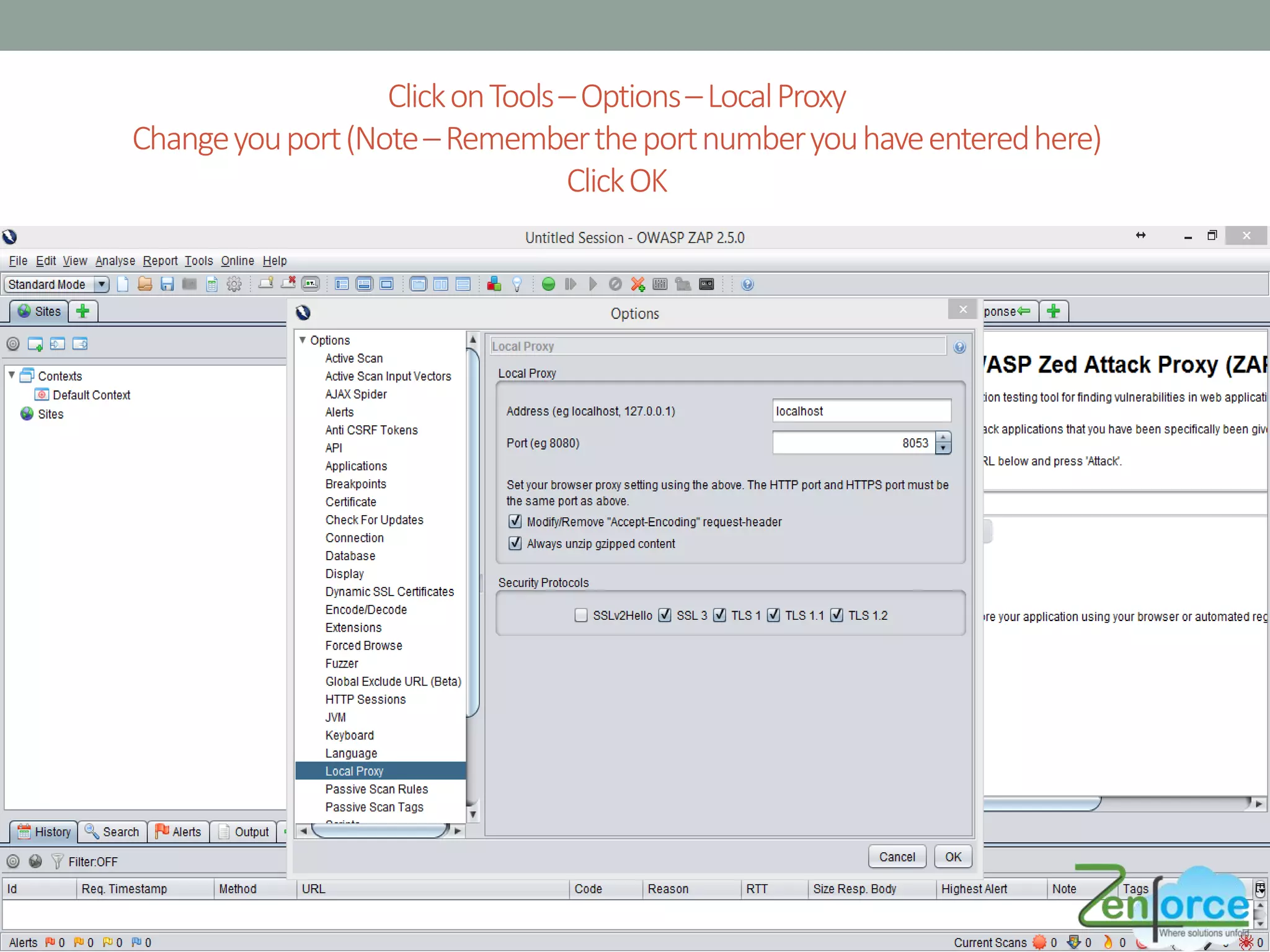Click the blue help icon in main toolbar

tap(748, 284)
